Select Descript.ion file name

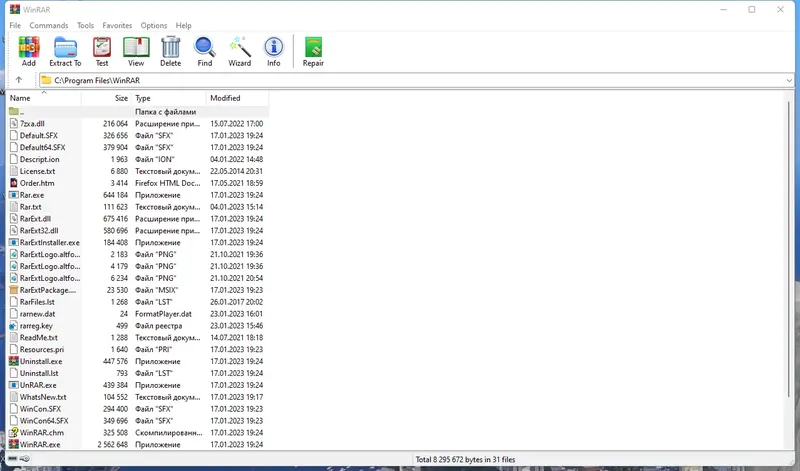(x=39, y=159)
